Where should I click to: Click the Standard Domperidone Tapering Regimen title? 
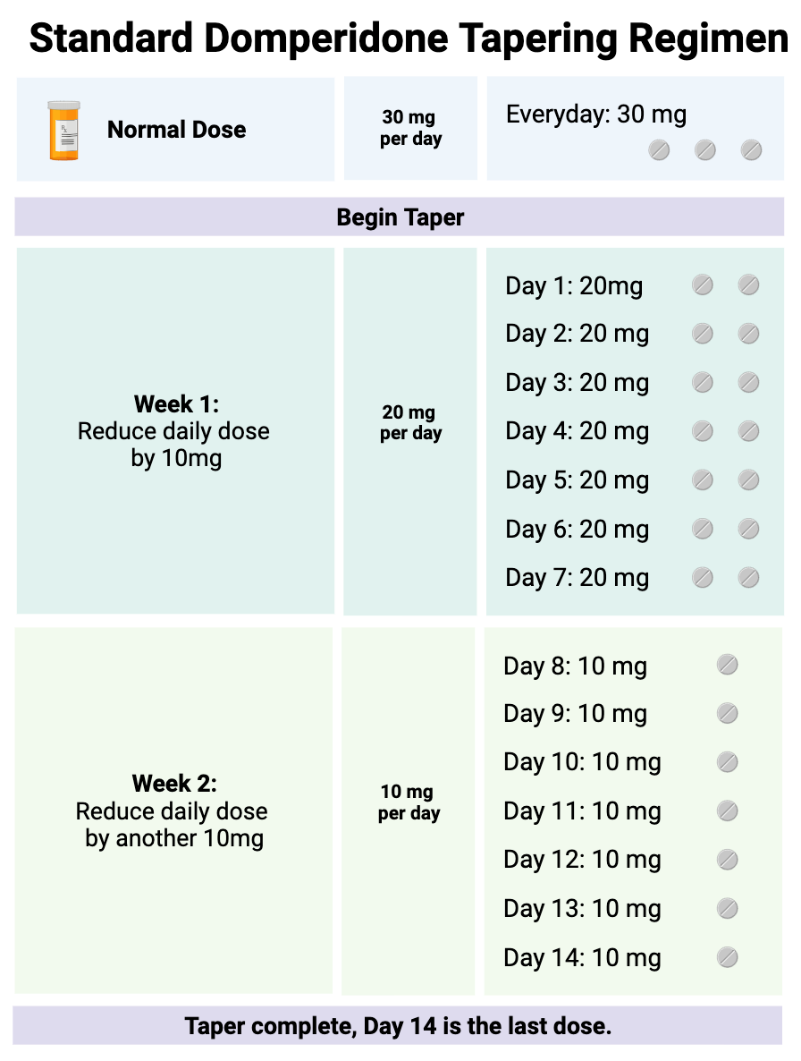(409, 38)
